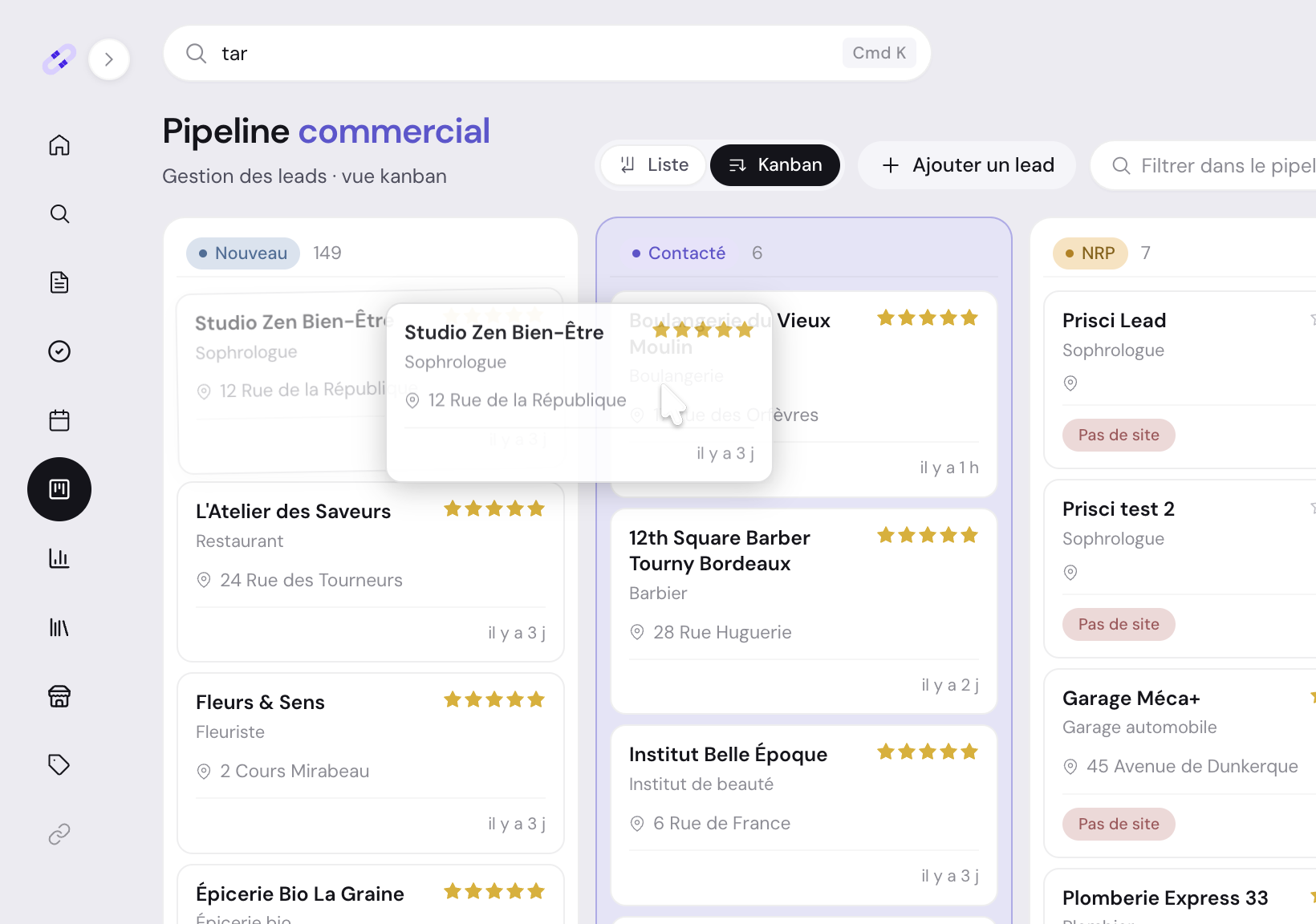Open Home from the sidebar
1316x924 pixels.
coord(59,145)
